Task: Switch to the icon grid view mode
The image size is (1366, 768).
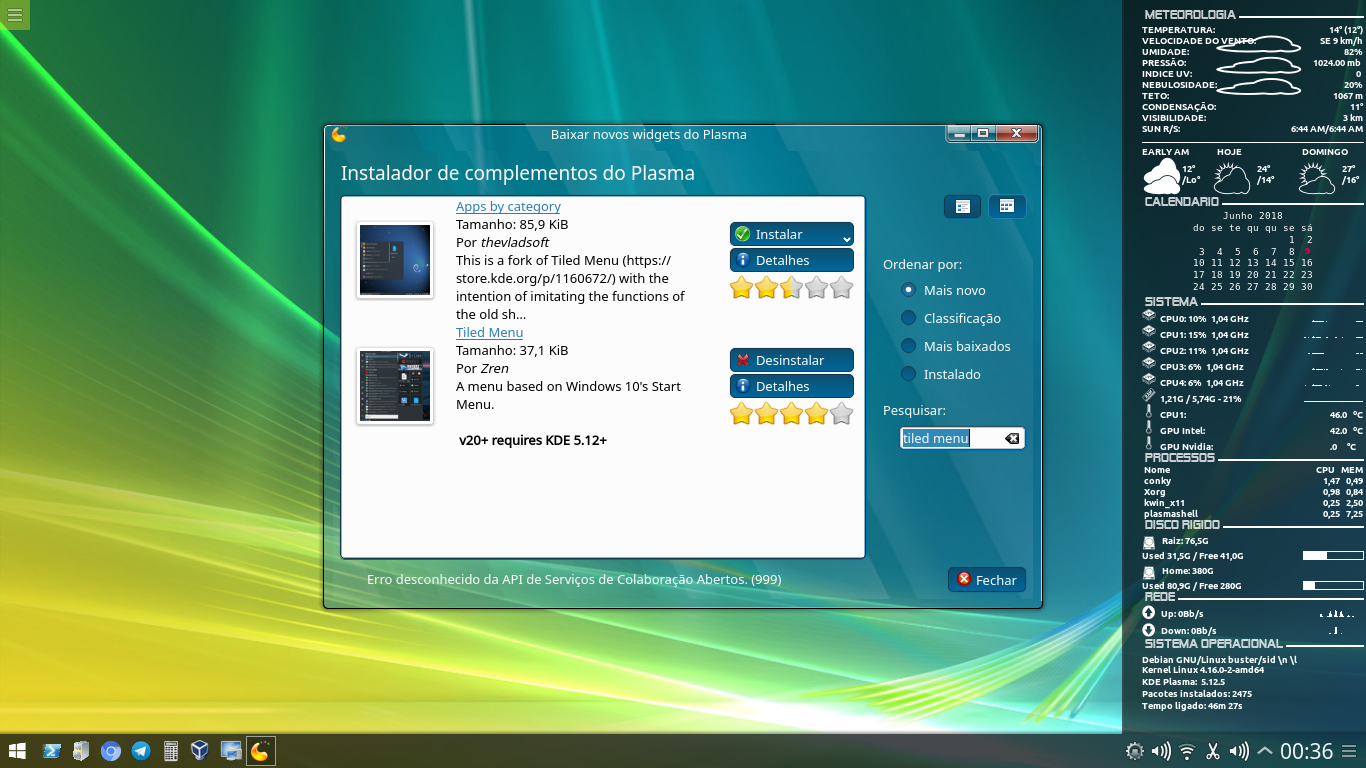Action: tap(1007, 206)
